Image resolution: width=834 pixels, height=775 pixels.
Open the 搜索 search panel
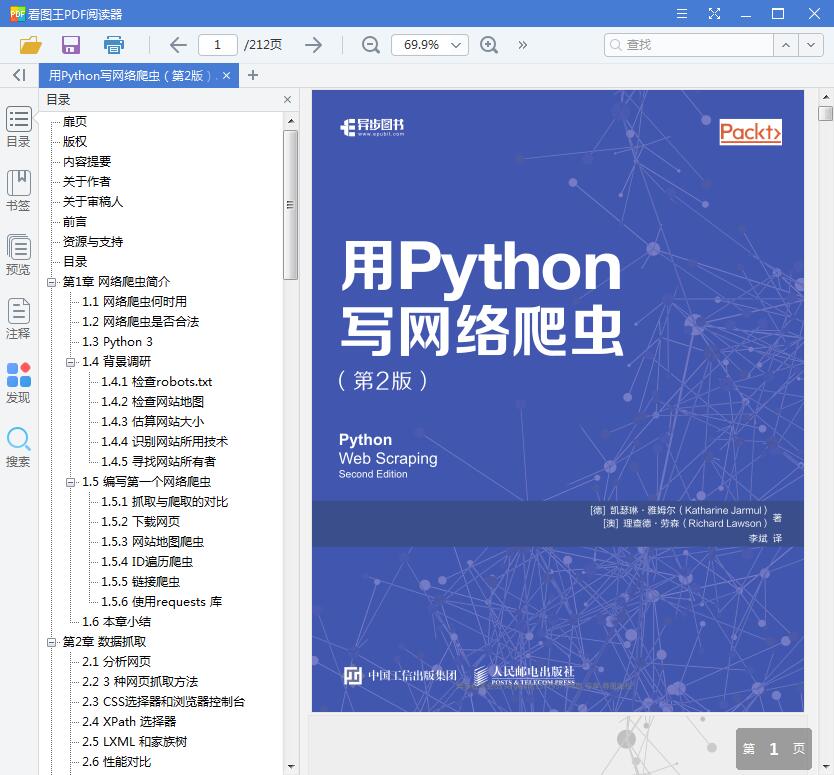[x=19, y=447]
